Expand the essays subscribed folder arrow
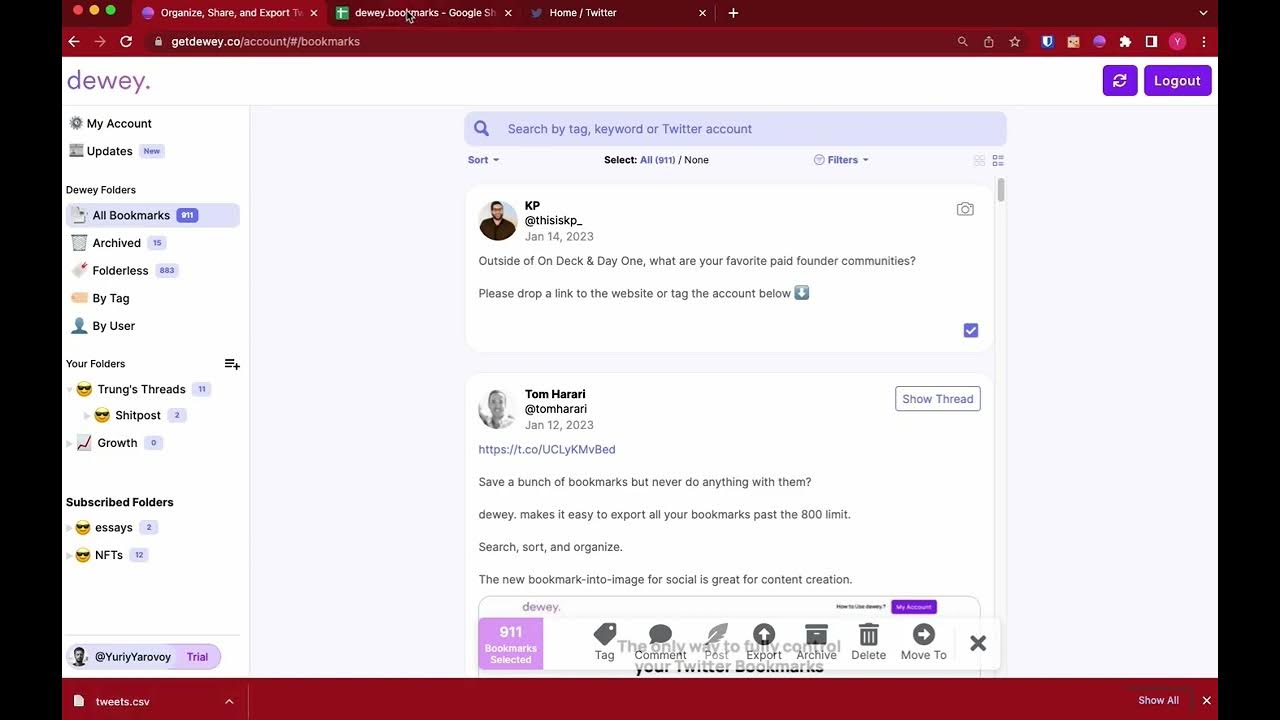Image resolution: width=1280 pixels, height=720 pixels. [70, 528]
